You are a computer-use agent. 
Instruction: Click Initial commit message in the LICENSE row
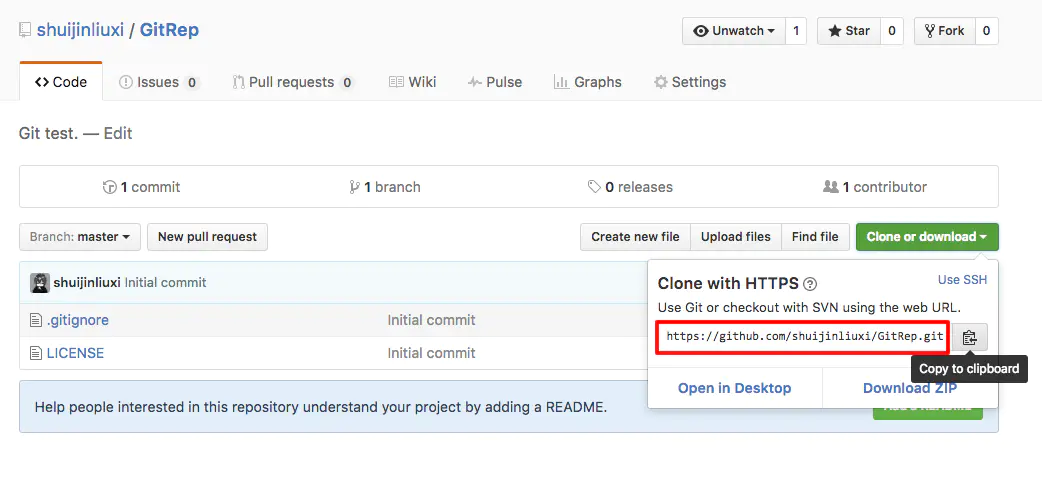[431, 353]
